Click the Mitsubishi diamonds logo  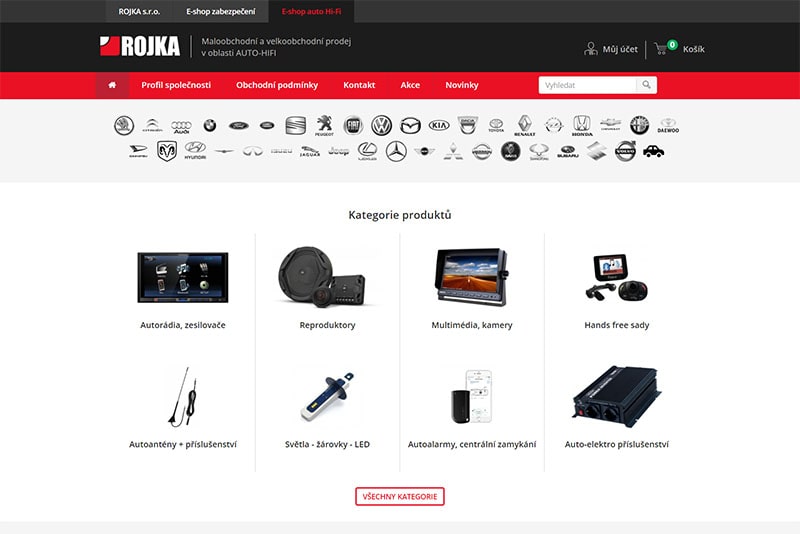[x=453, y=151]
